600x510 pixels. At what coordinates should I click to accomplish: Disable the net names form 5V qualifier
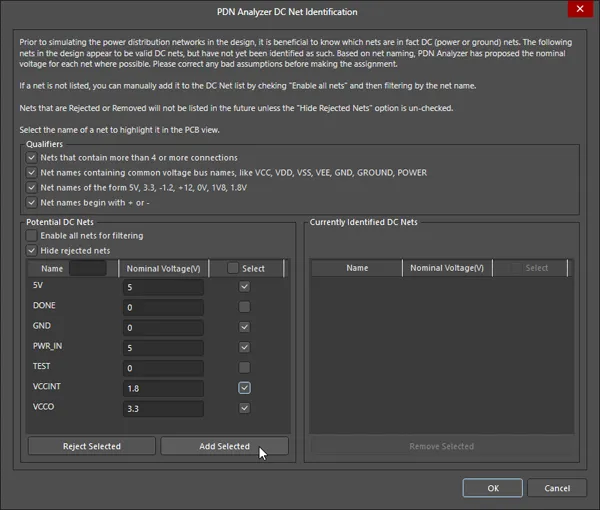[x=31, y=187]
